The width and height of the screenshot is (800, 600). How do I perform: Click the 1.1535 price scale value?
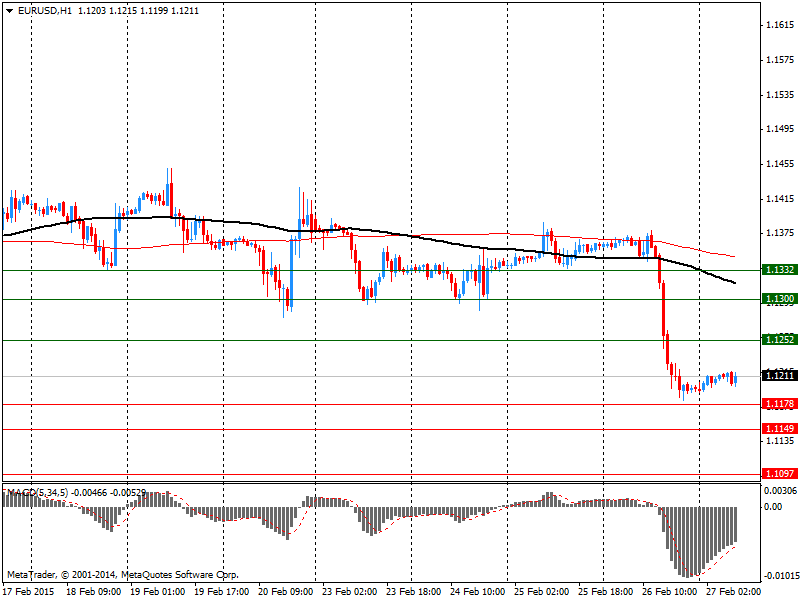point(780,94)
